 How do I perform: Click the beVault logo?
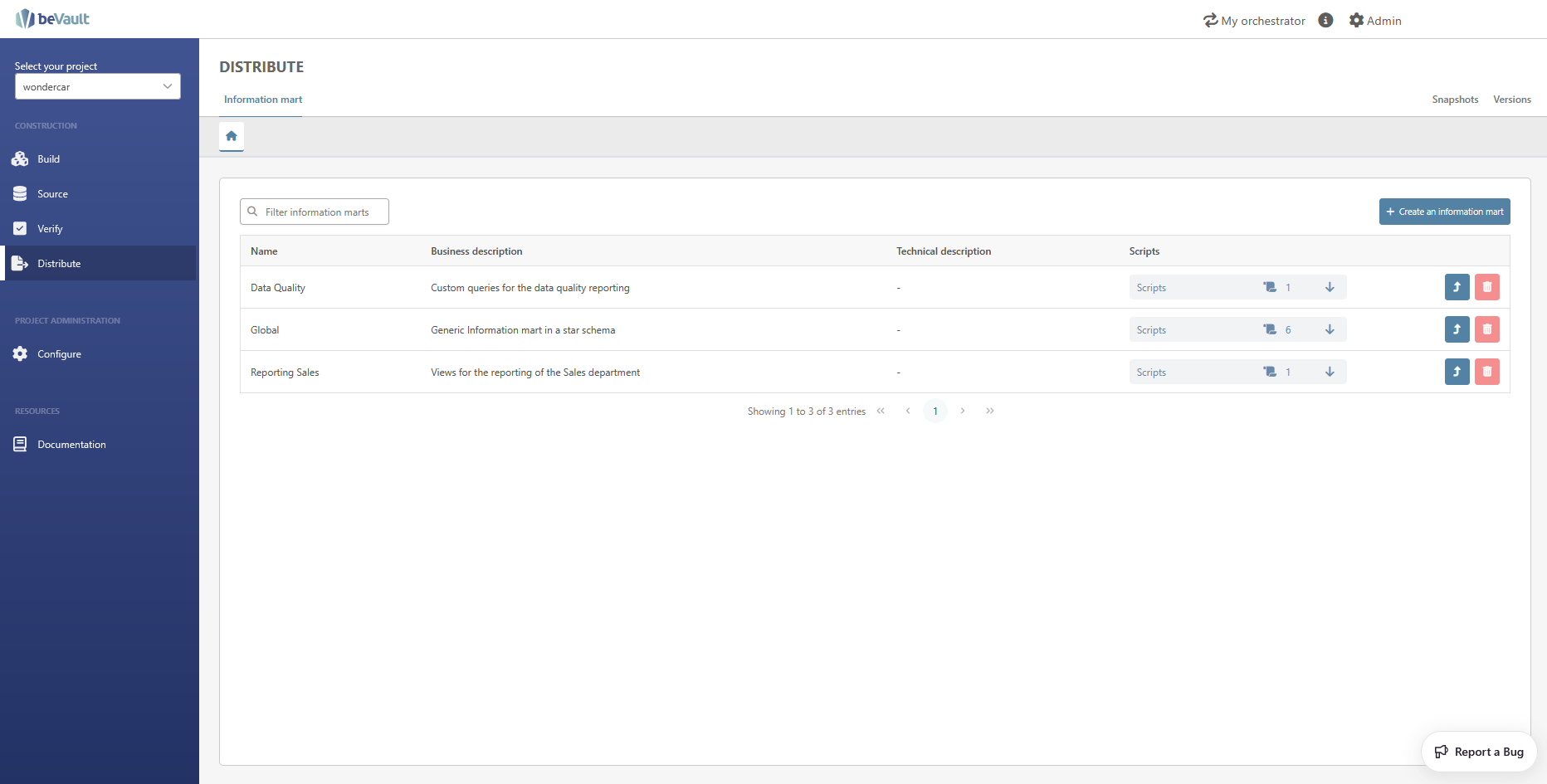52,18
